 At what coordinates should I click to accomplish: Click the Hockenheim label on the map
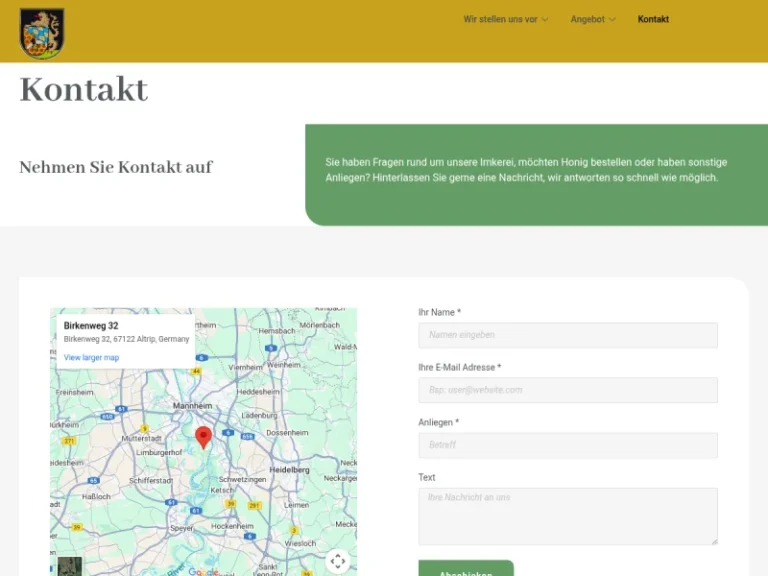tap(232, 526)
